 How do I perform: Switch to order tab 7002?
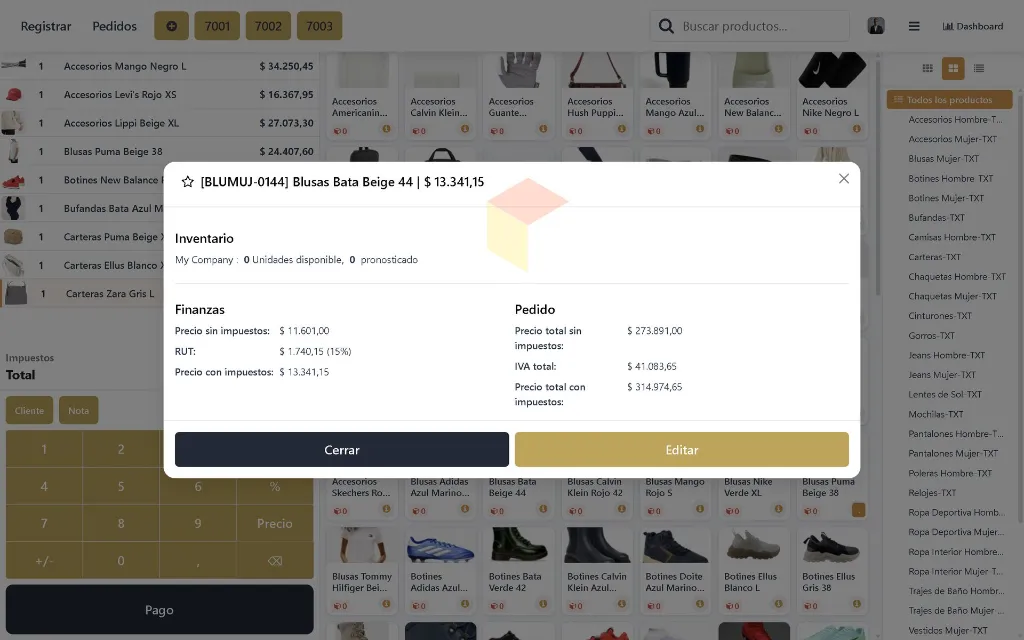click(268, 26)
